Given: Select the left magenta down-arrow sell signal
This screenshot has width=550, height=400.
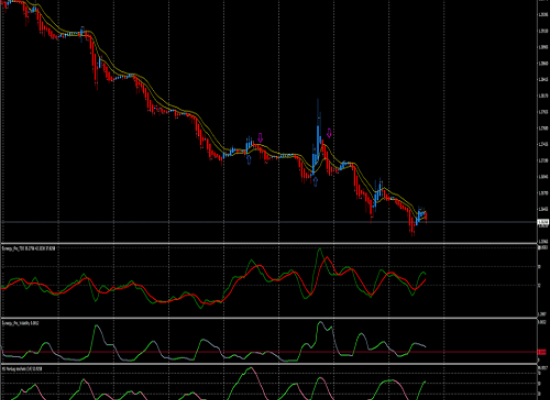Looking at the screenshot, I should click(x=260, y=138).
